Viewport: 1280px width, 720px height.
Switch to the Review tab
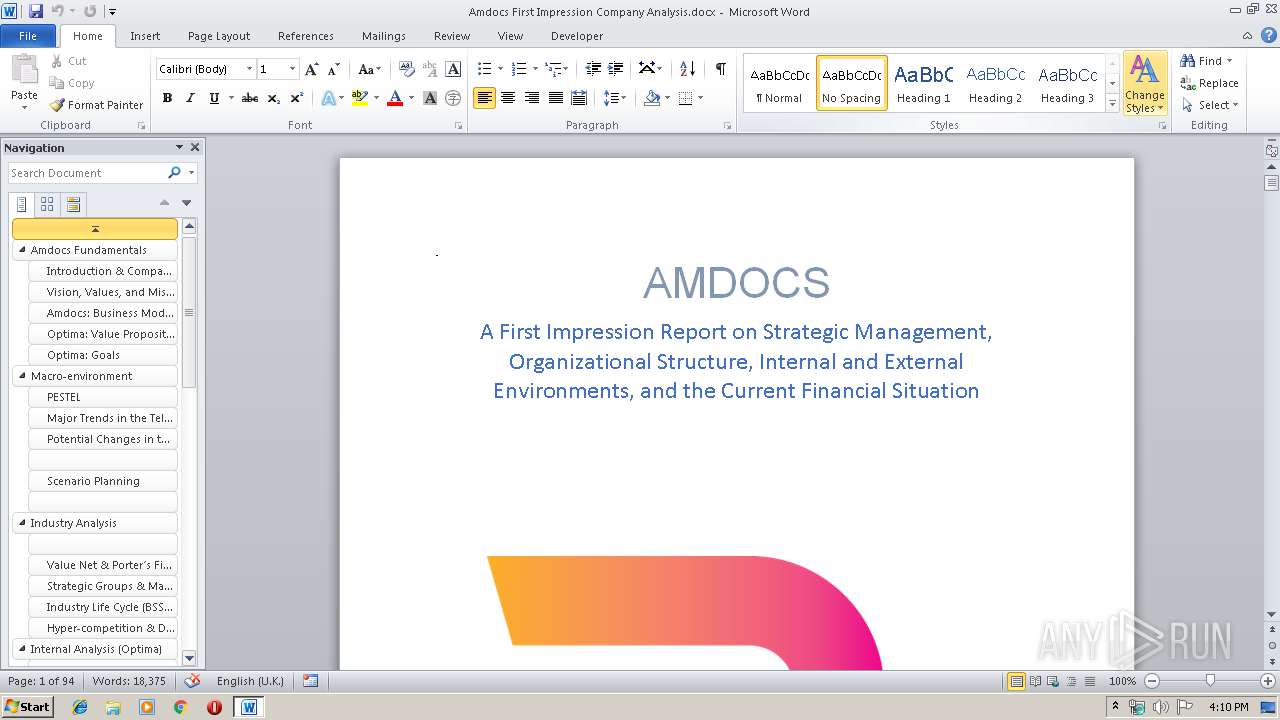(x=452, y=36)
